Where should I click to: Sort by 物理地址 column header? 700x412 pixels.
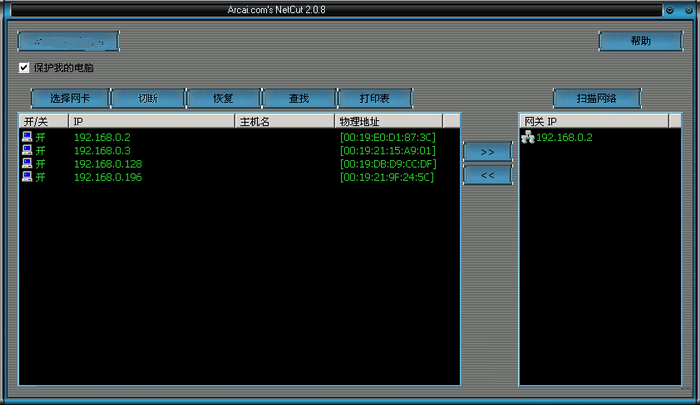click(x=388, y=121)
